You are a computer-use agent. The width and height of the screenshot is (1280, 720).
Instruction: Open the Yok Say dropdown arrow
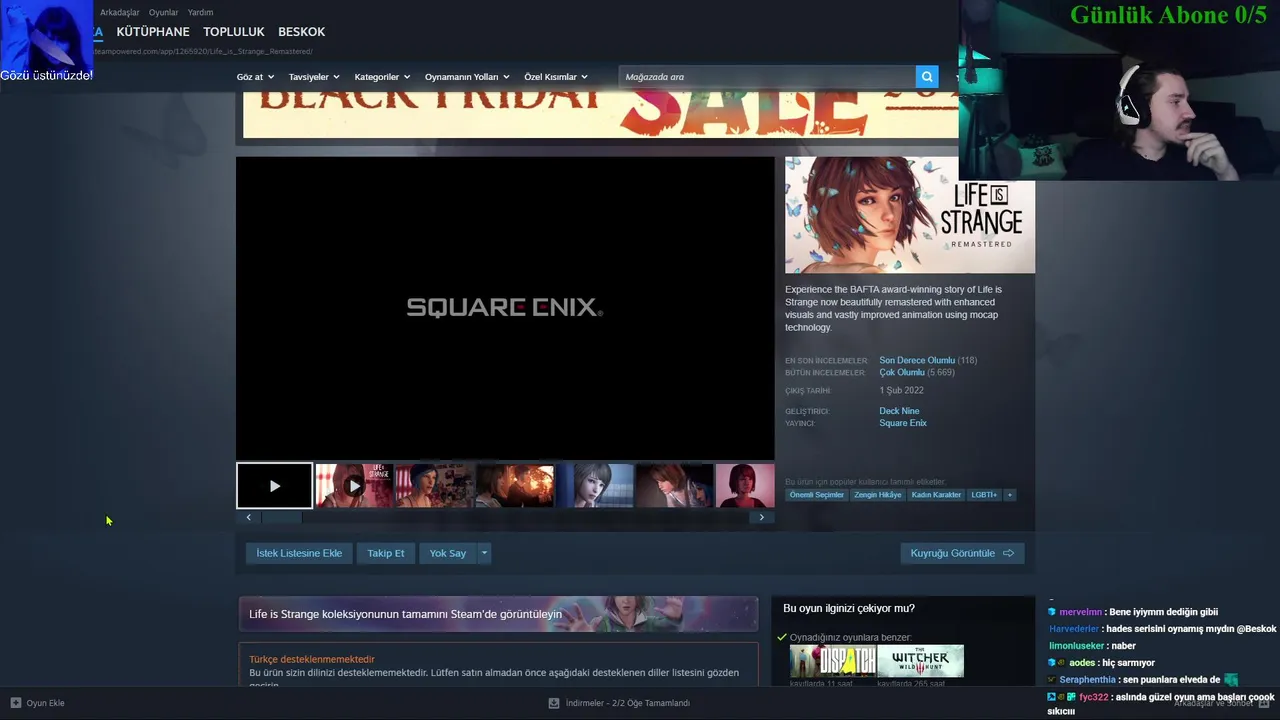pos(484,553)
